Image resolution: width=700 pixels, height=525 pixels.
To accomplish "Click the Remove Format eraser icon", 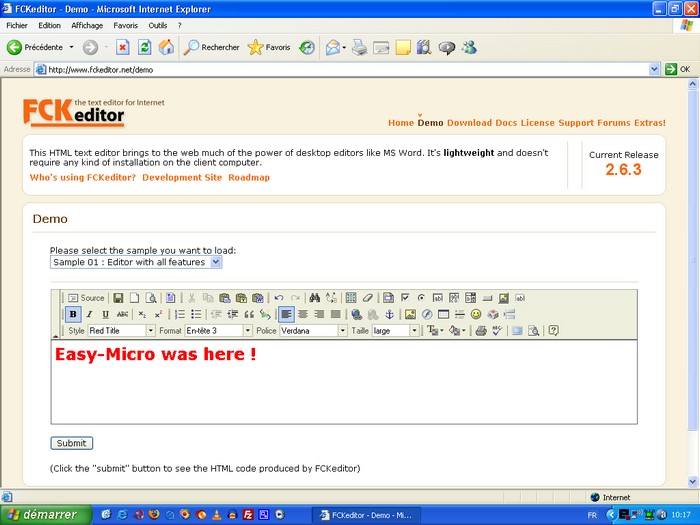I will [367, 298].
